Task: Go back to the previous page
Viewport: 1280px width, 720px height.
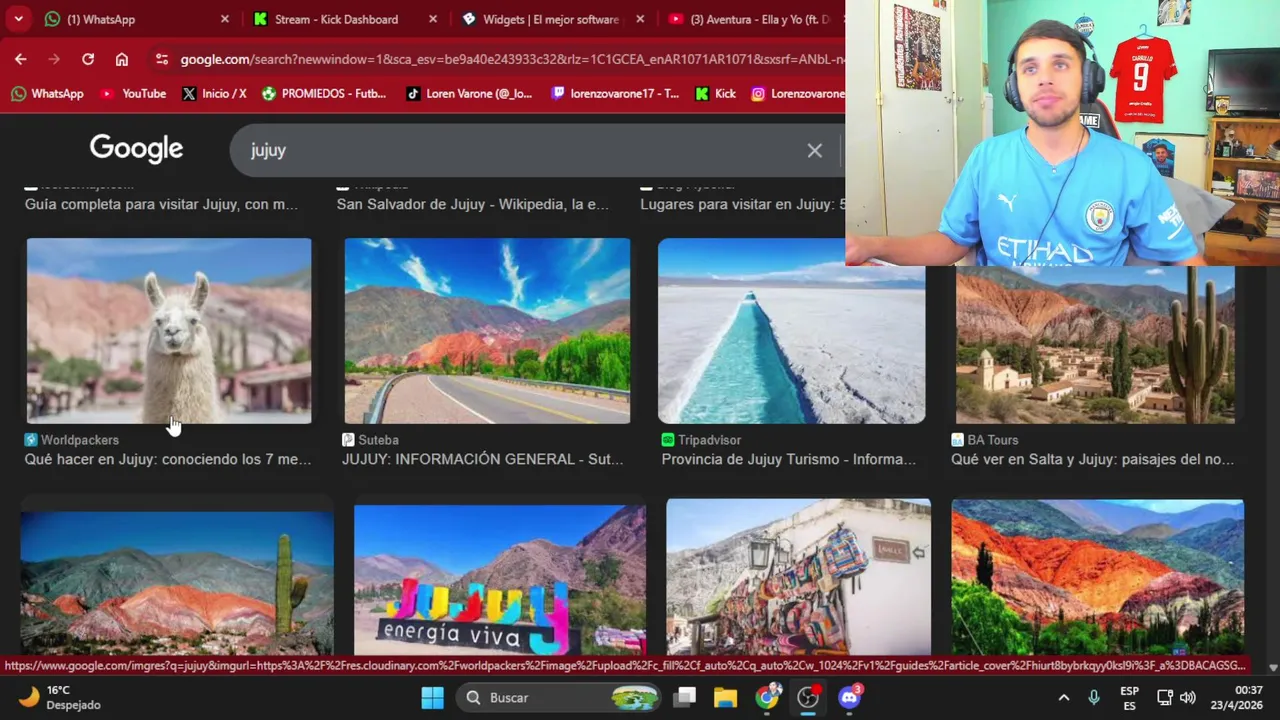Action: (x=21, y=59)
